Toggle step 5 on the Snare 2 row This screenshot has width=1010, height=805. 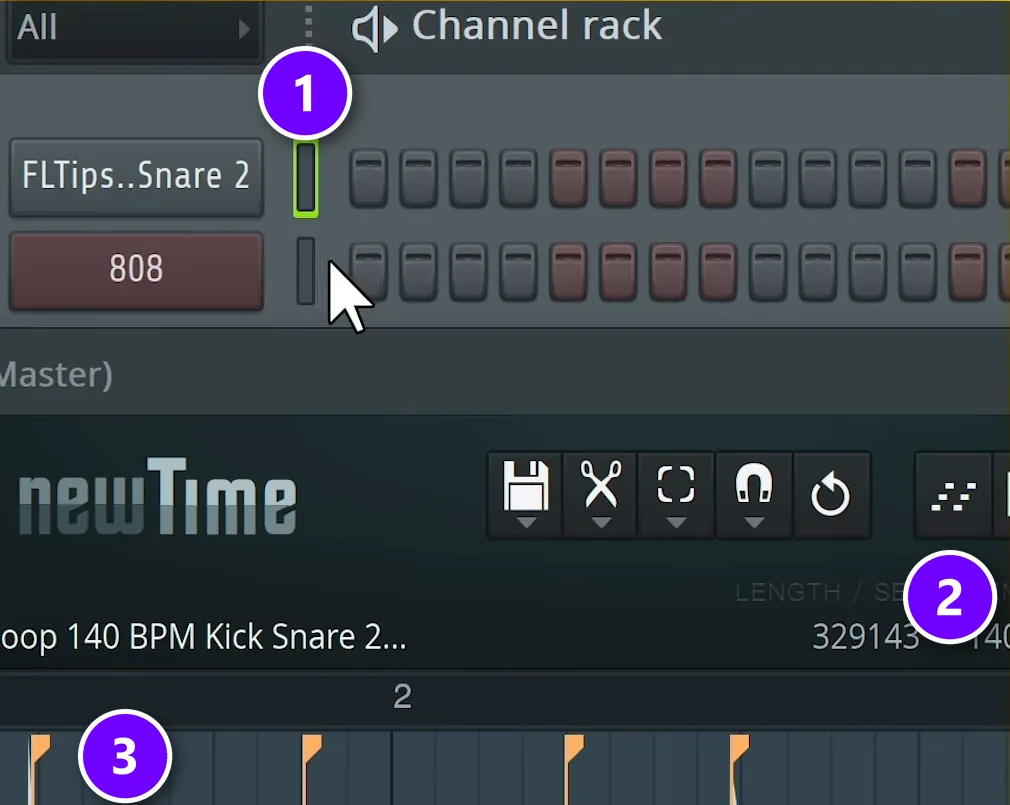pos(568,178)
